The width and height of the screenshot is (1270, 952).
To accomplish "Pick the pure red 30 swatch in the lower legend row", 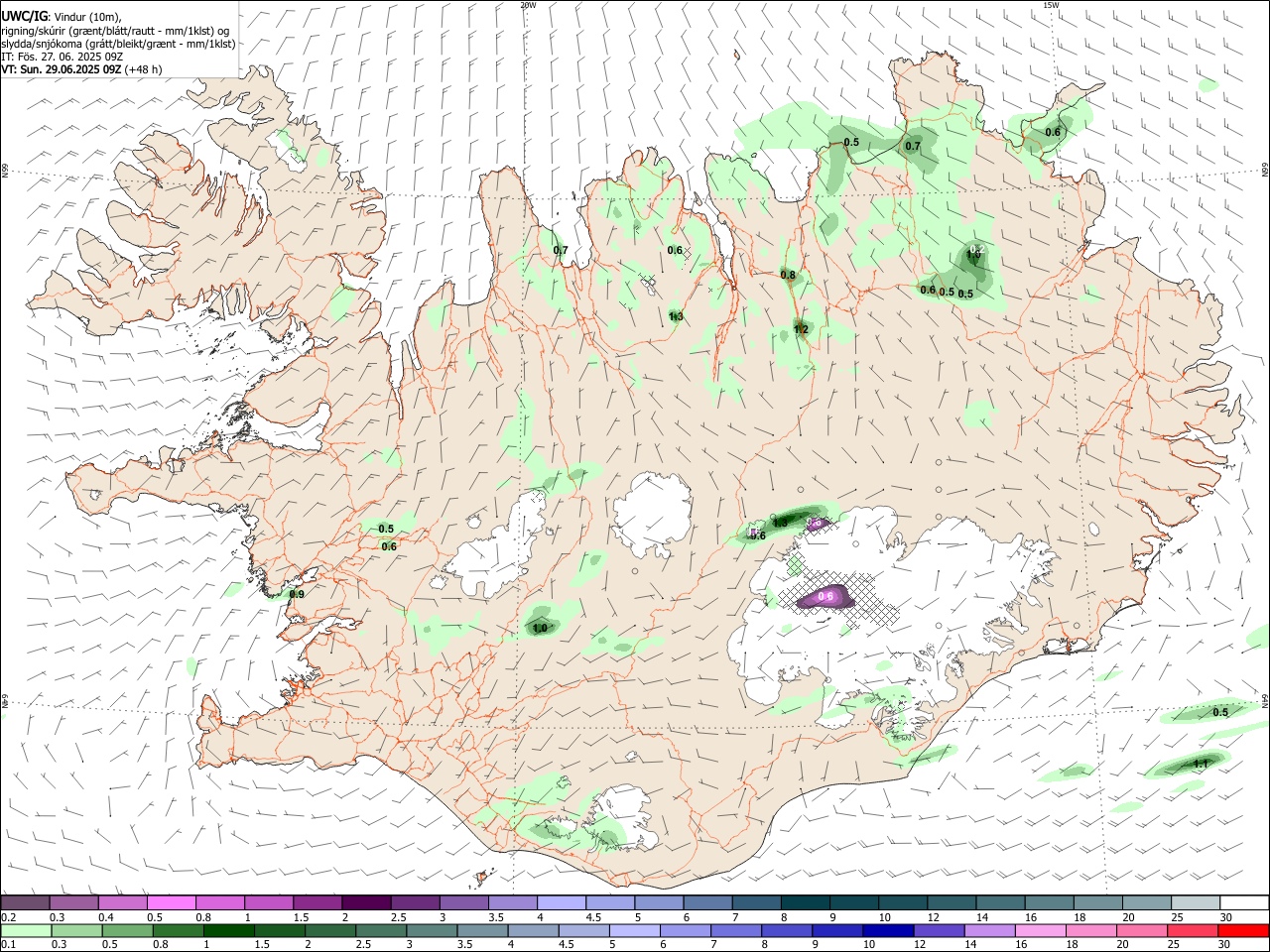I will 1243,930.
